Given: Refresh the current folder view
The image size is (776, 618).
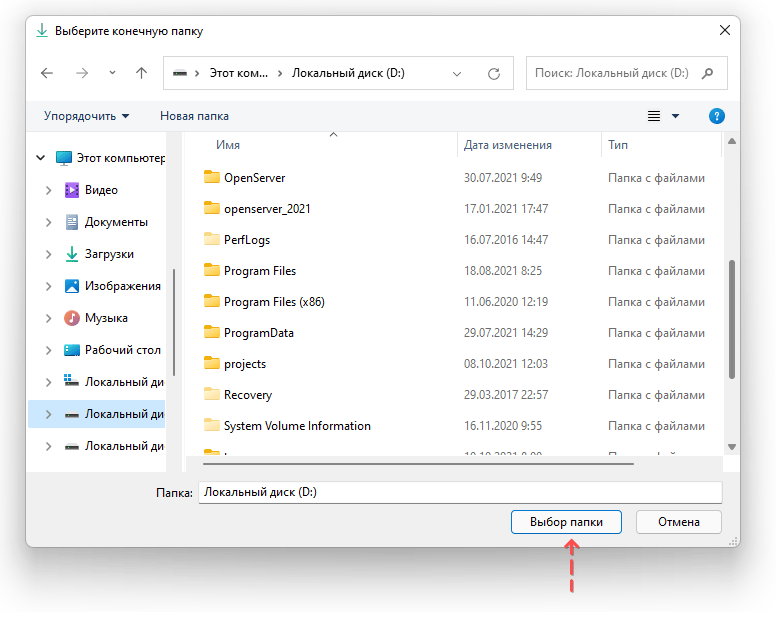Looking at the screenshot, I should [x=494, y=74].
